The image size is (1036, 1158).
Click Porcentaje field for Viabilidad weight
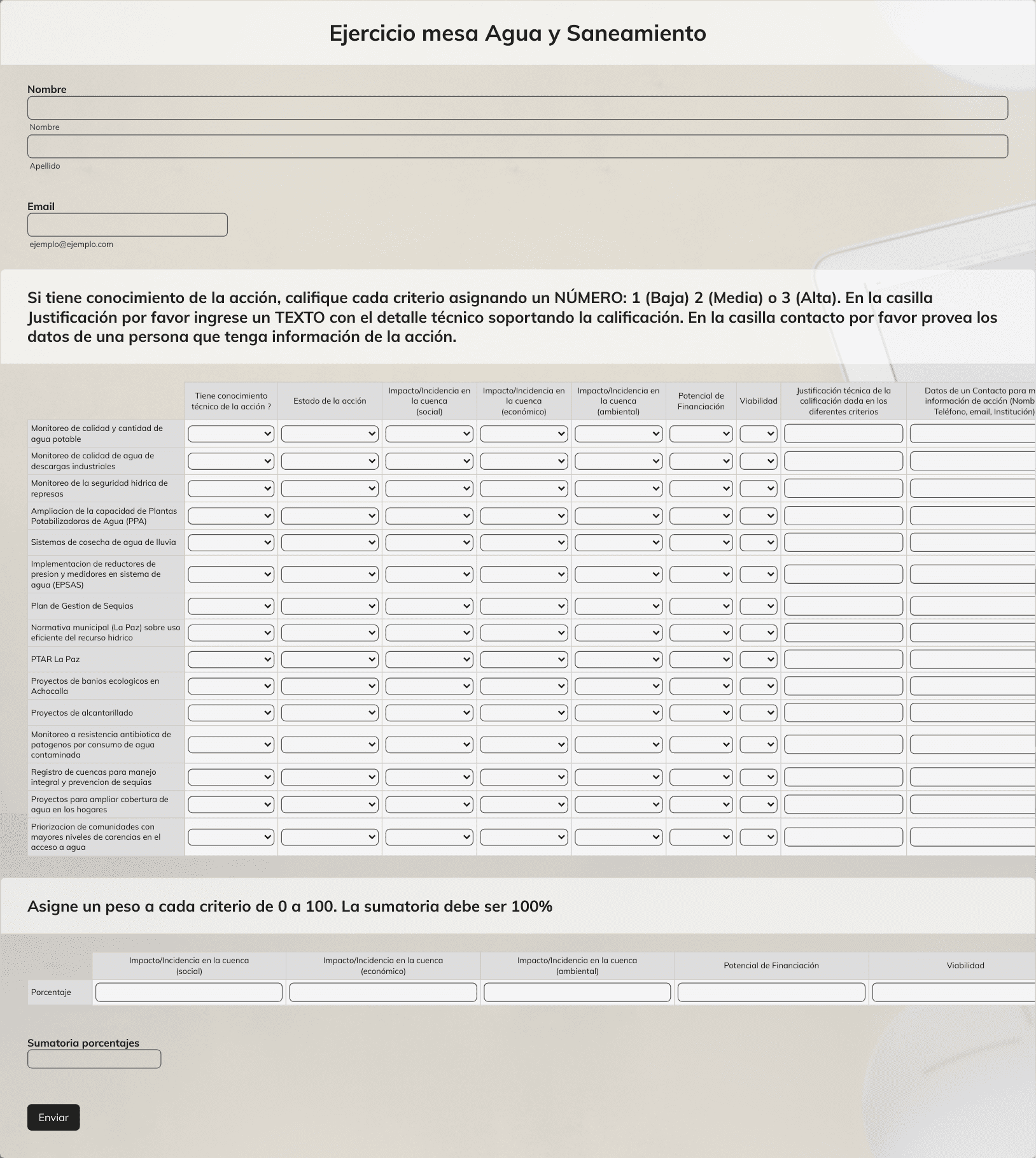pyautogui.click(x=954, y=992)
